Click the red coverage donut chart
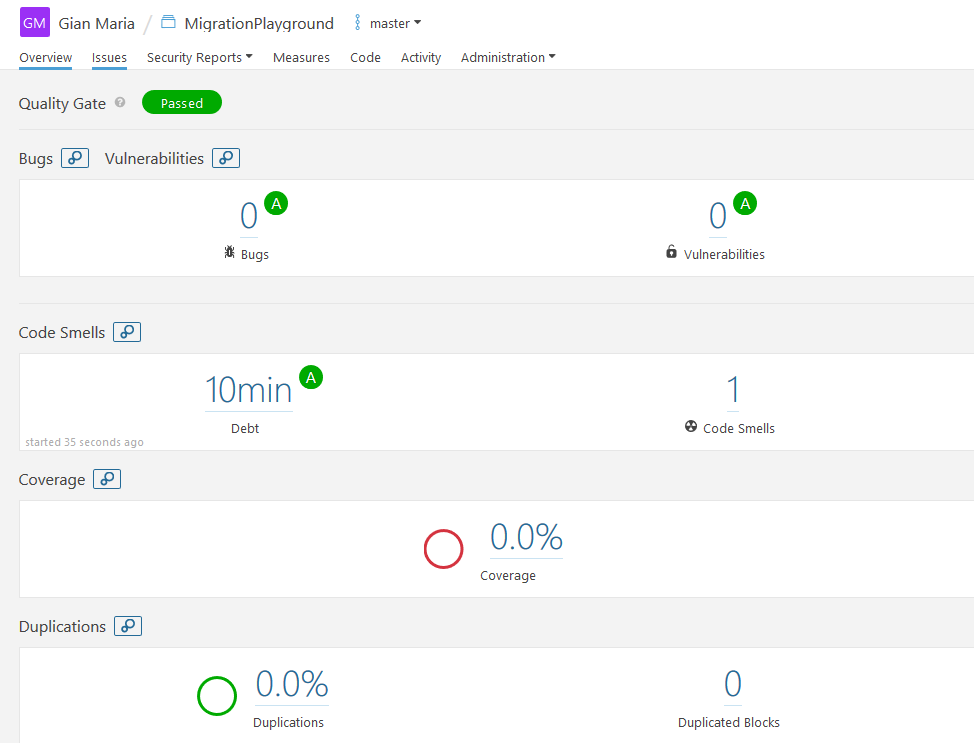Screen dimensions: 974x743 click(x=443, y=549)
